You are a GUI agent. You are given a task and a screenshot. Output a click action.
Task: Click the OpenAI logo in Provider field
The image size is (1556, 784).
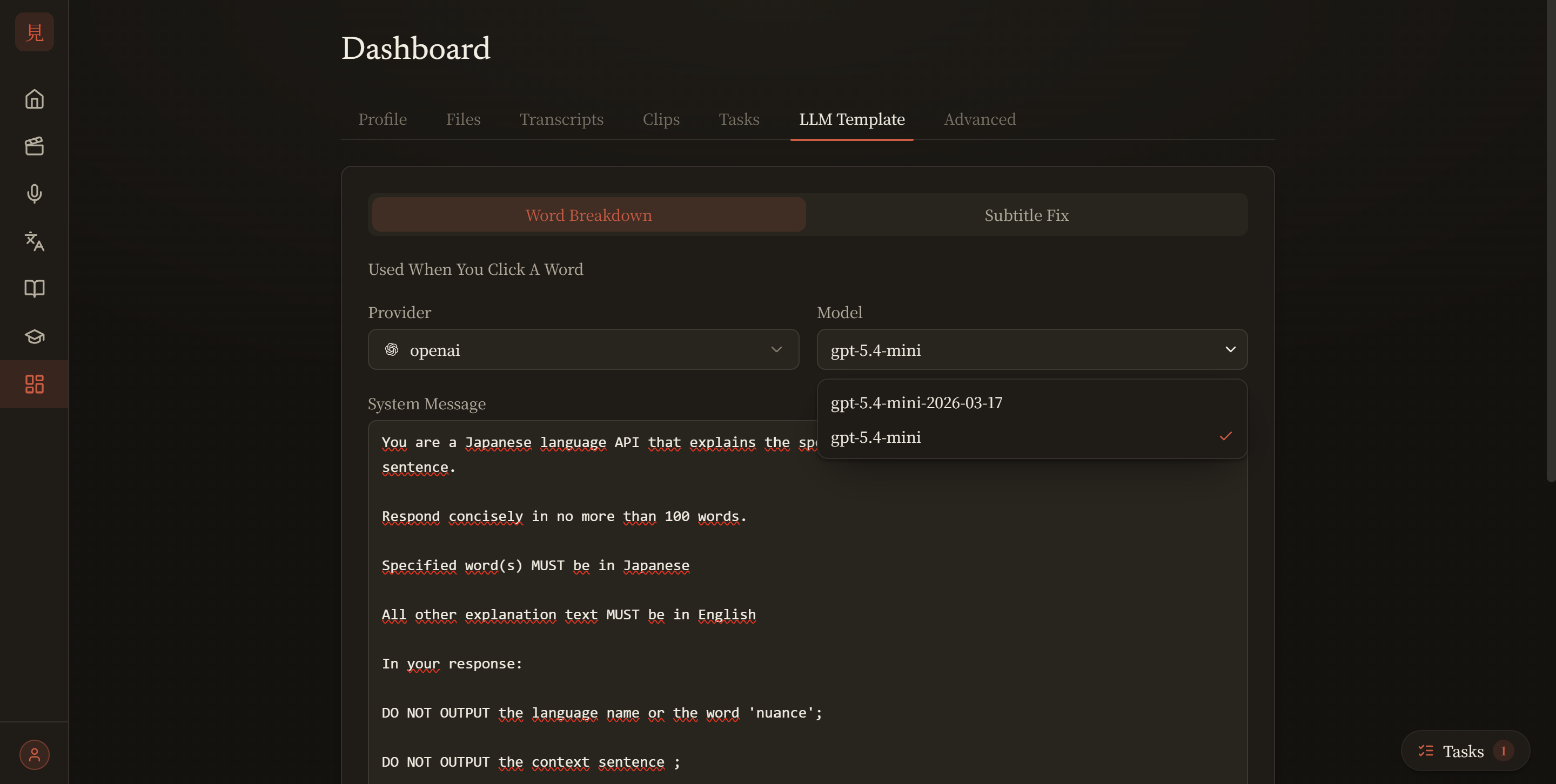pos(391,349)
